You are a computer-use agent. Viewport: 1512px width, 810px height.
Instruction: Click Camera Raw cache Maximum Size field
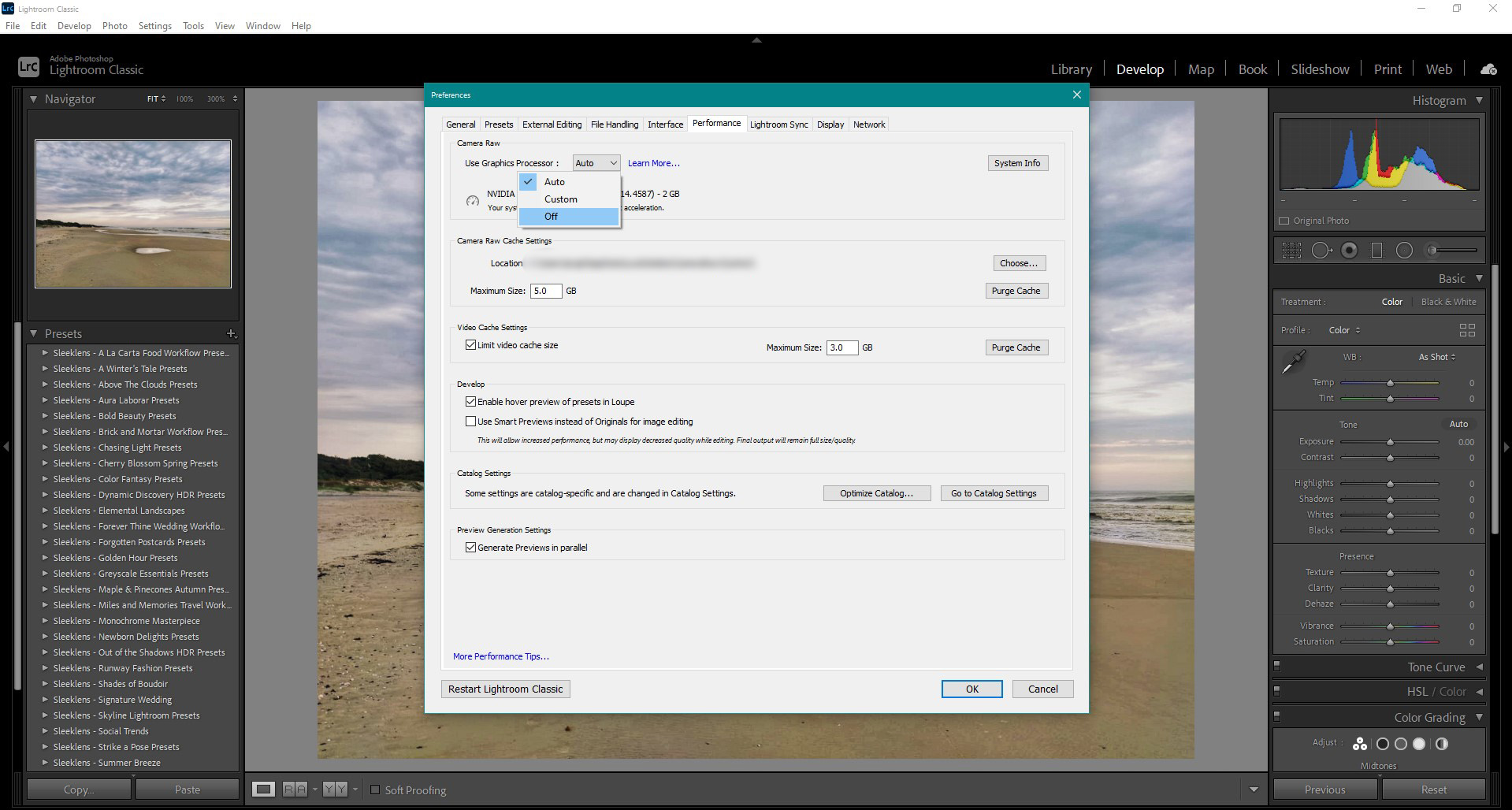tap(546, 291)
